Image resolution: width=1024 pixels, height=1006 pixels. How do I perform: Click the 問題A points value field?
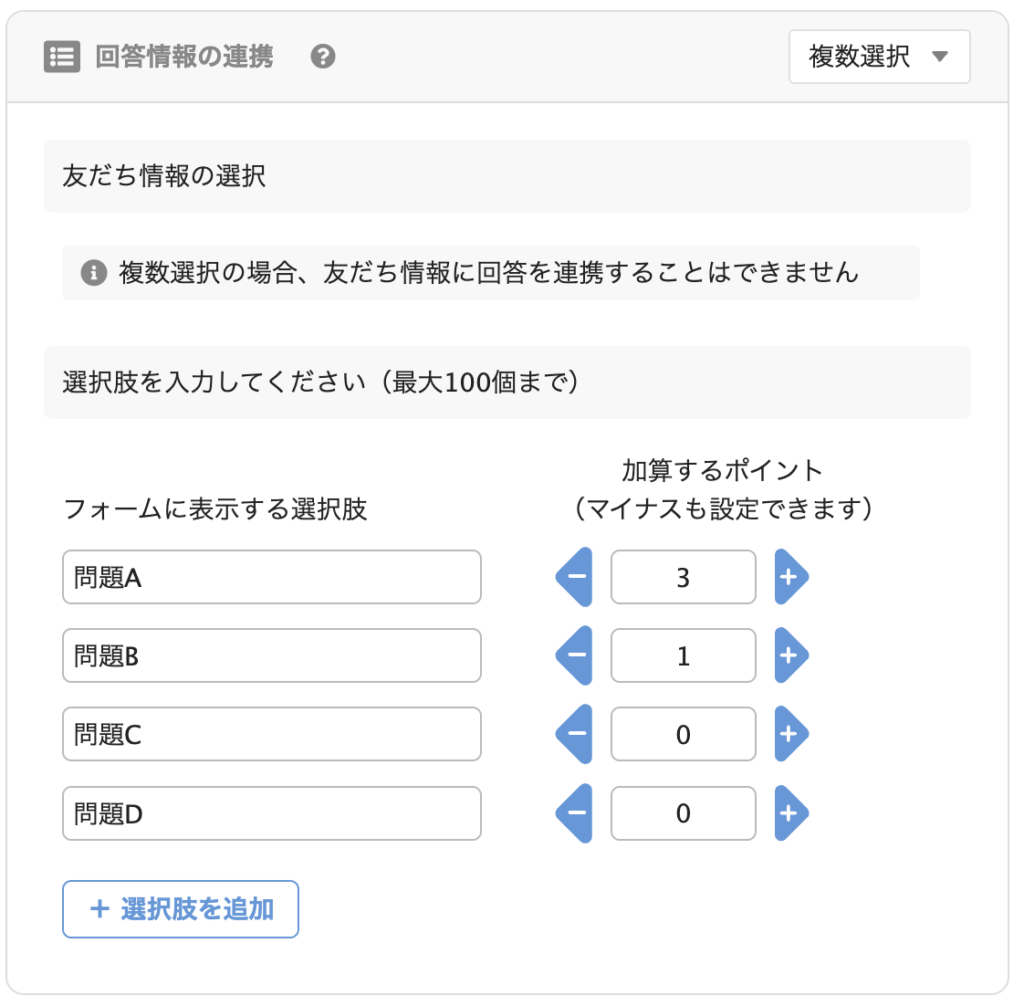(x=683, y=577)
